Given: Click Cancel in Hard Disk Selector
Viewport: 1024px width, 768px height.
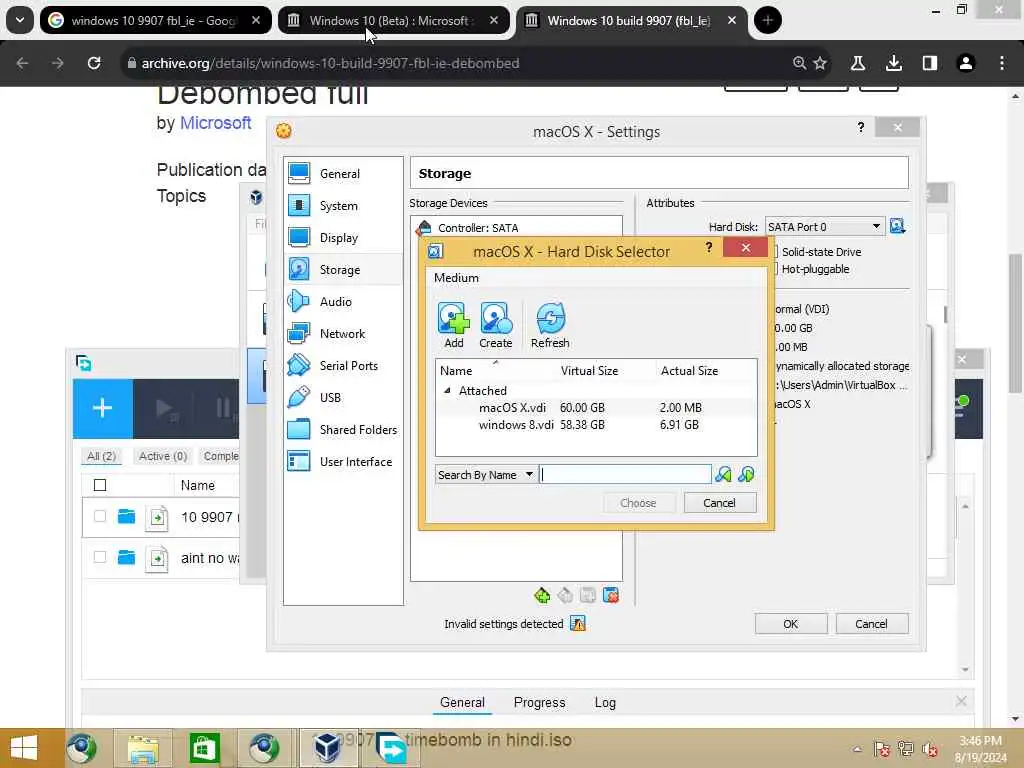Looking at the screenshot, I should click(720, 503).
